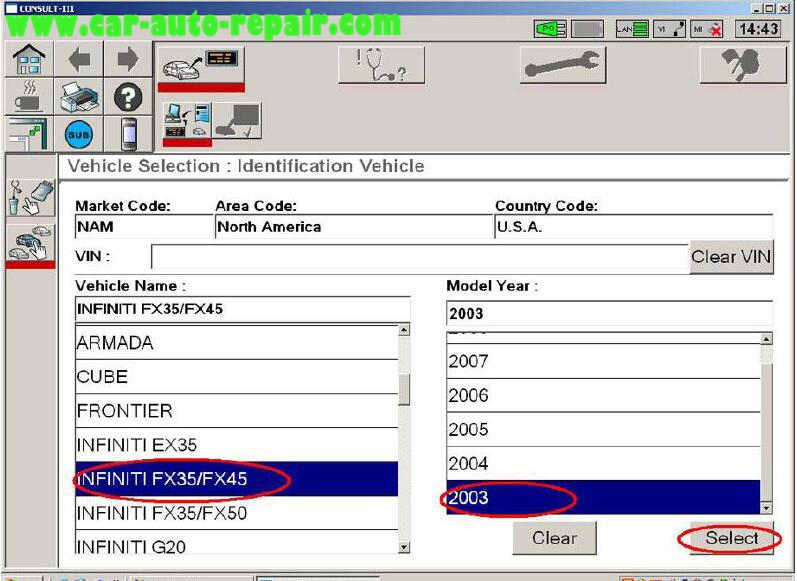Screen dimensions: 797x581
Task: Select model year 2007
Action: tap(603, 361)
